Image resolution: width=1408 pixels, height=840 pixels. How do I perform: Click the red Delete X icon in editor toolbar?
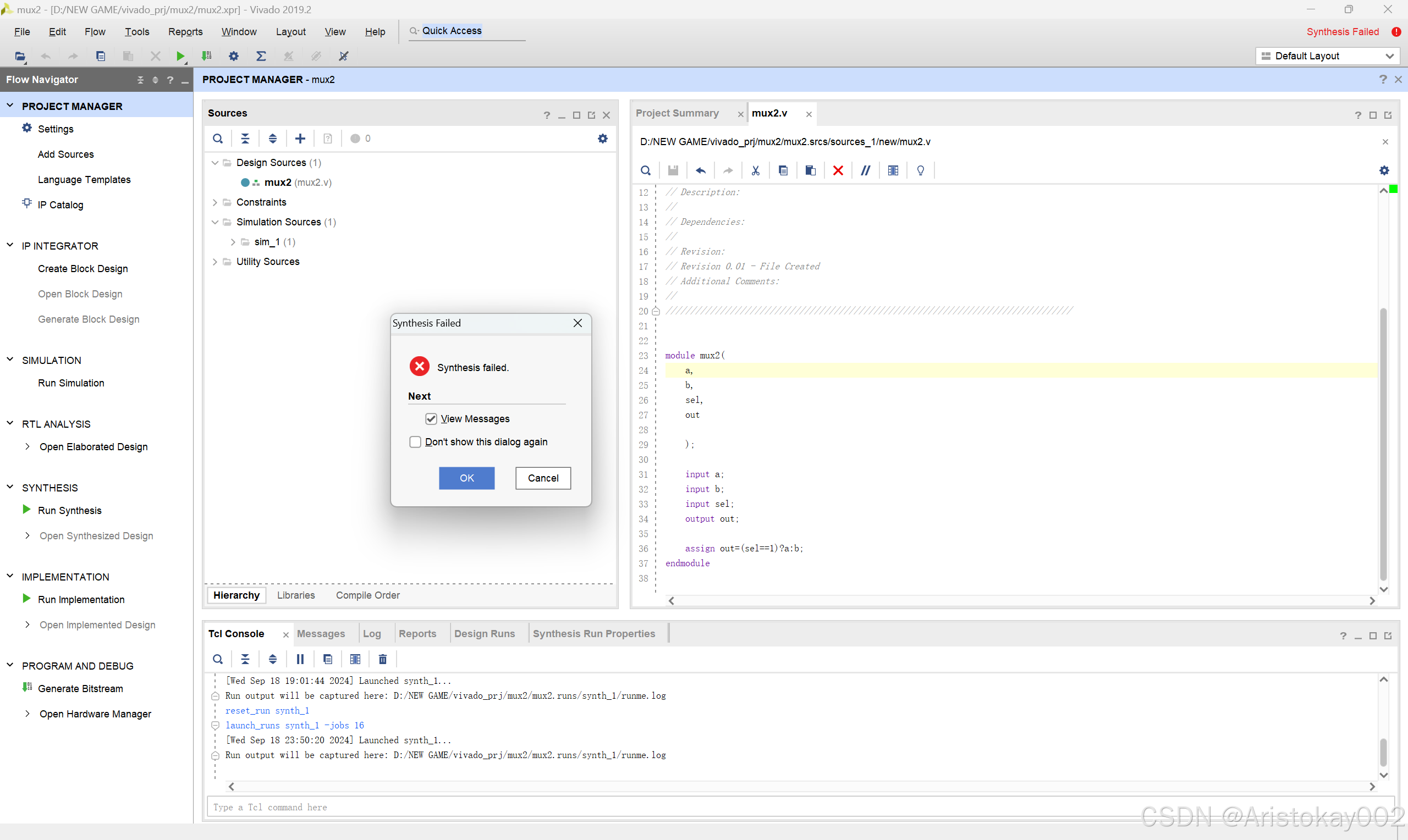coord(838,170)
